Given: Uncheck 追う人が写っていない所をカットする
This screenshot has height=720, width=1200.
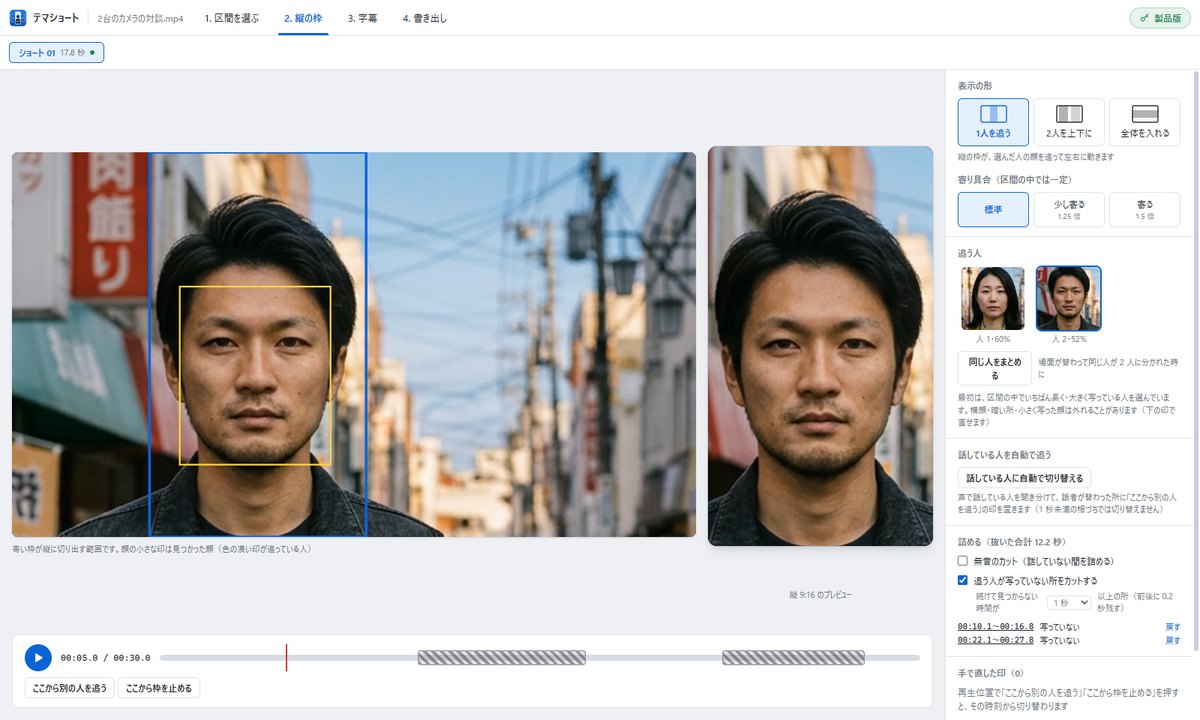Looking at the screenshot, I should (x=963, y=580).
